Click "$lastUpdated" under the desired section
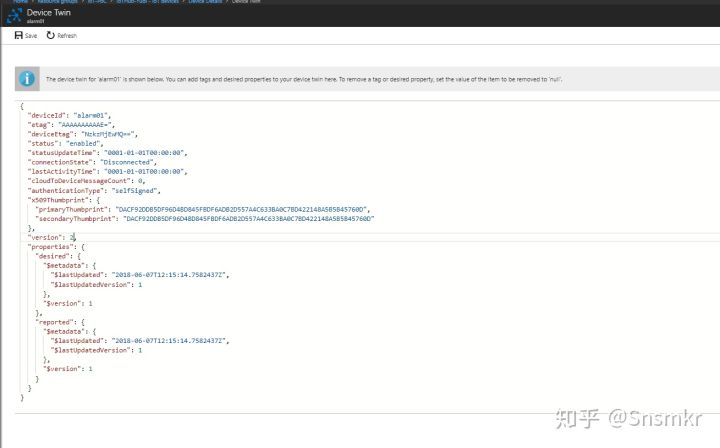Viewport: 720px width, 448px height. pyautogui.click(x=140, y=275)
